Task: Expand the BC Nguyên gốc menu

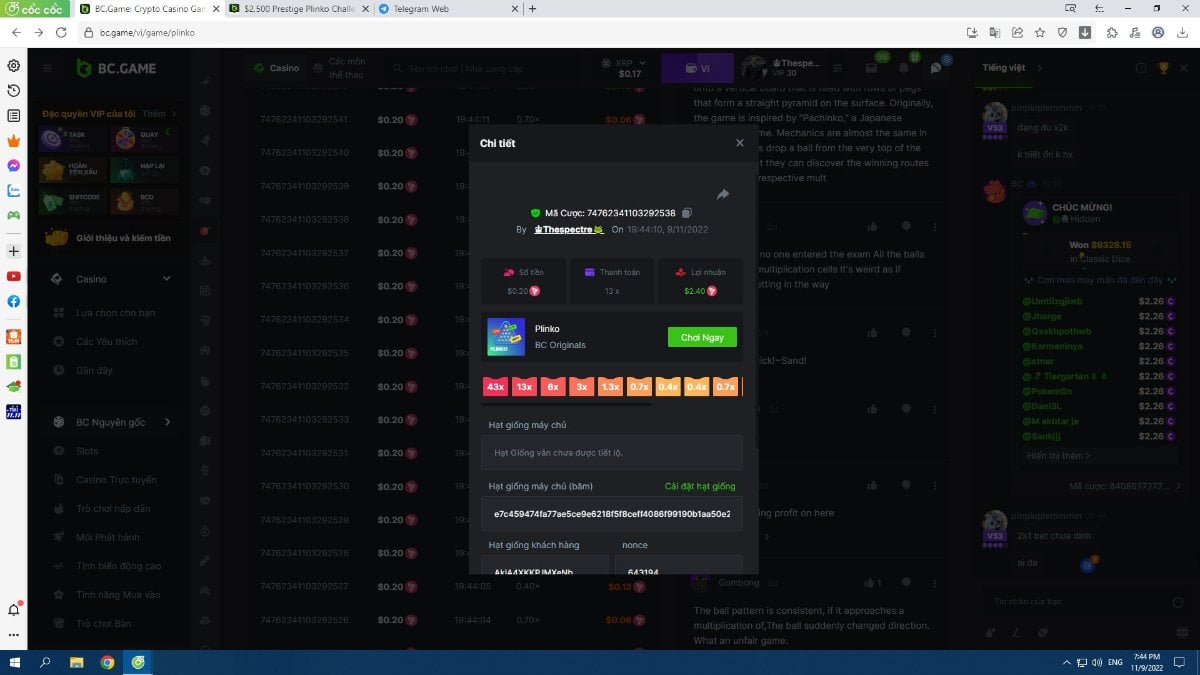Action: 167,422
